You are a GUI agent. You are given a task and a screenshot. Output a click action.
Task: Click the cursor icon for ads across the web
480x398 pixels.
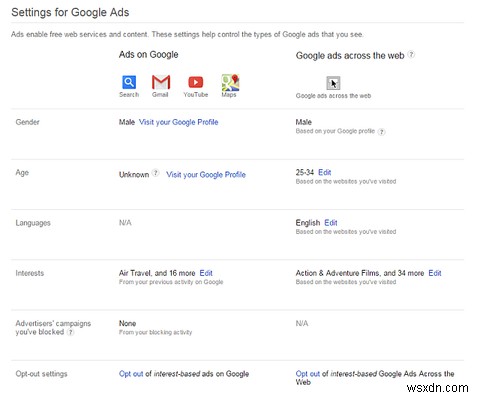[x=333, y=83]
